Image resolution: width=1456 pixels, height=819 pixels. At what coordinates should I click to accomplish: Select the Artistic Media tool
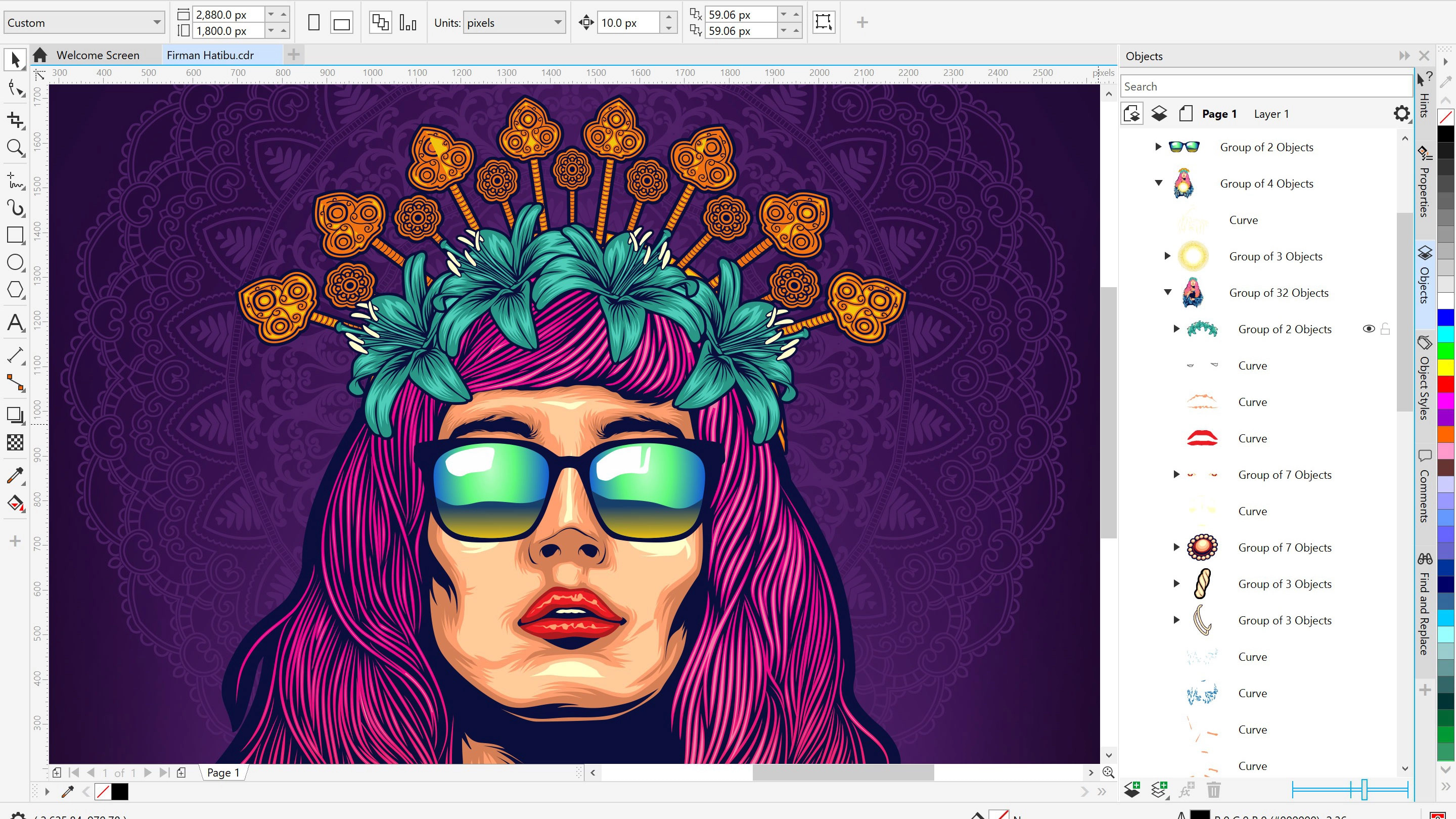15,208
